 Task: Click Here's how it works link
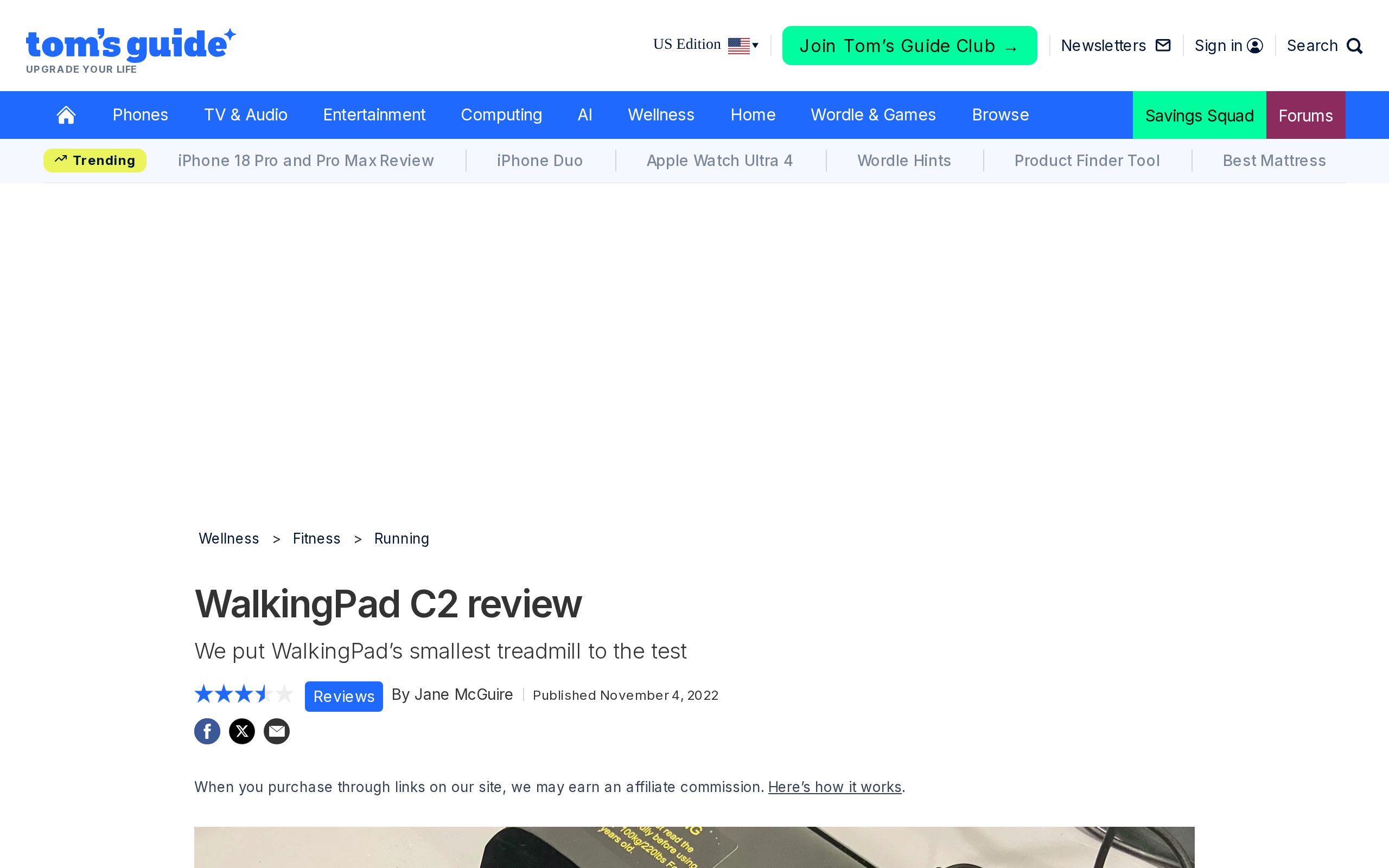click(834, 787)
